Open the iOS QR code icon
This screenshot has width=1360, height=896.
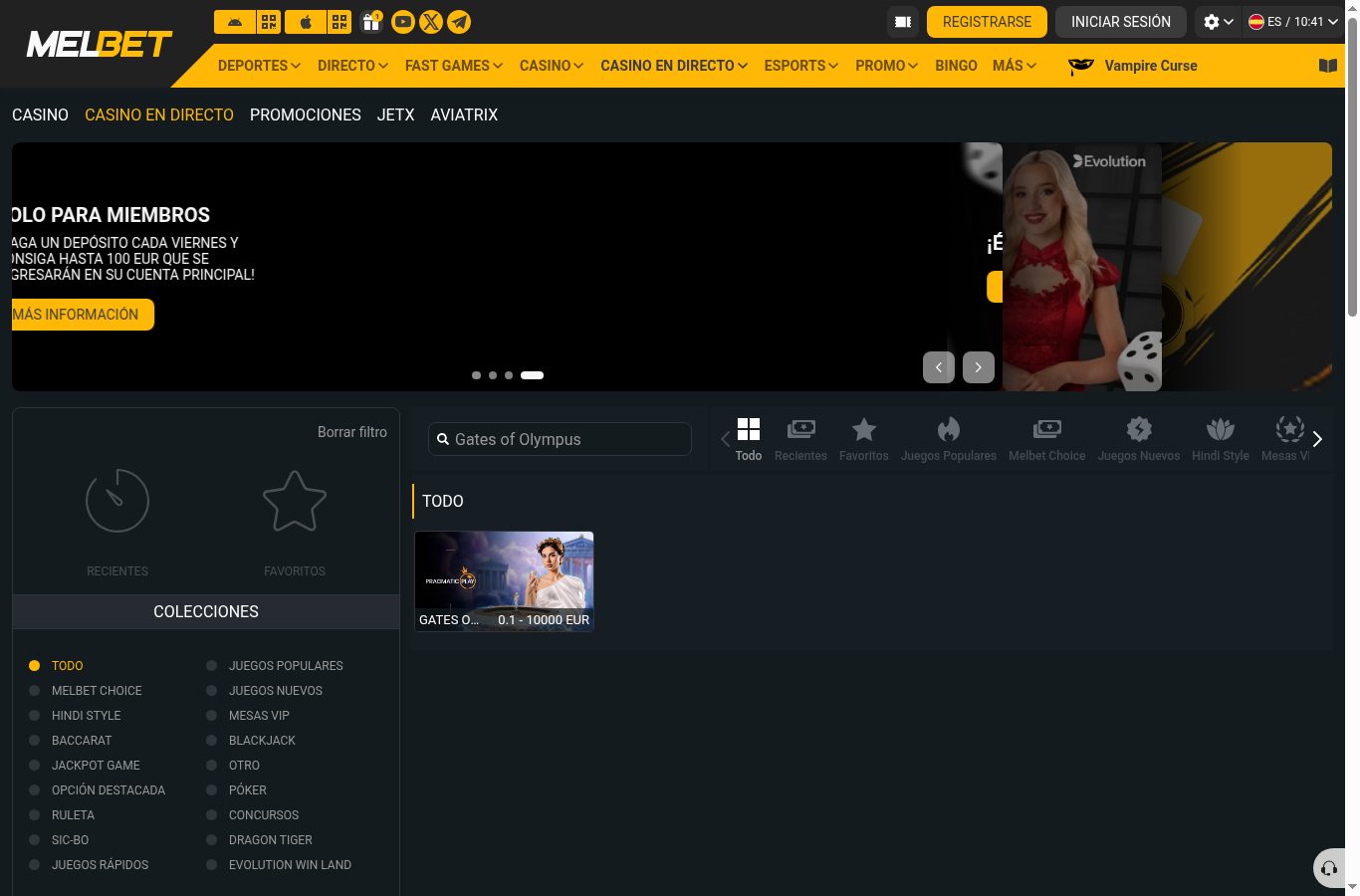click(340, 22)
